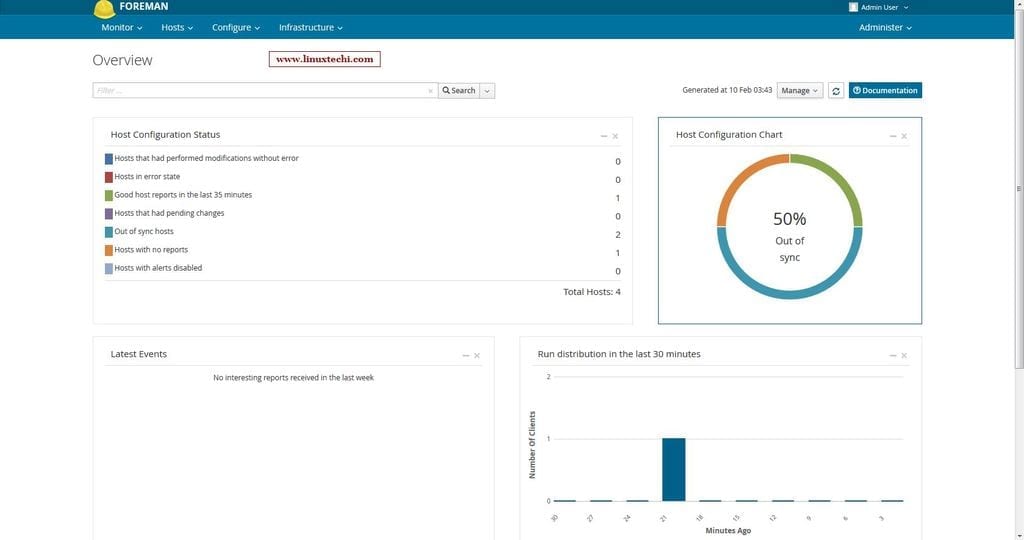This screenshot has height=540, width=1024.
Task: Click the green segment of the donut chart
Action: click(x=837, y=180)
